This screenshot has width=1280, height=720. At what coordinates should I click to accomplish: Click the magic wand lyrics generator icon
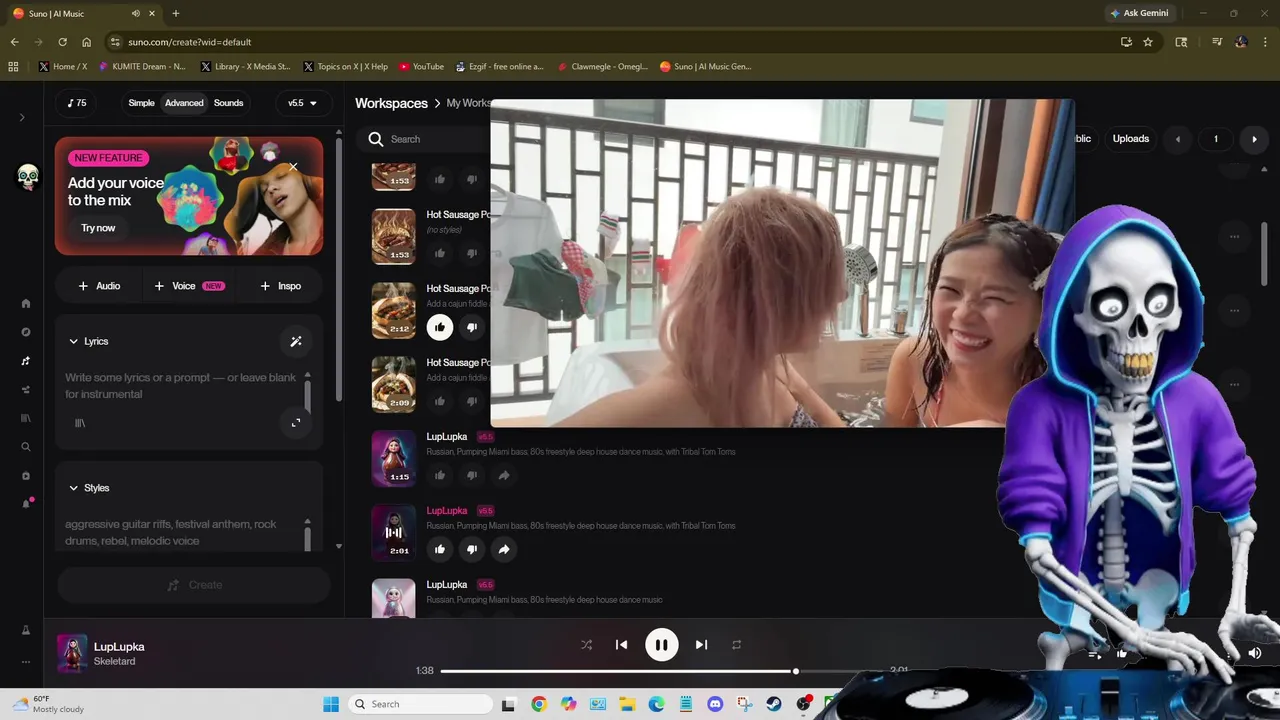296,341
